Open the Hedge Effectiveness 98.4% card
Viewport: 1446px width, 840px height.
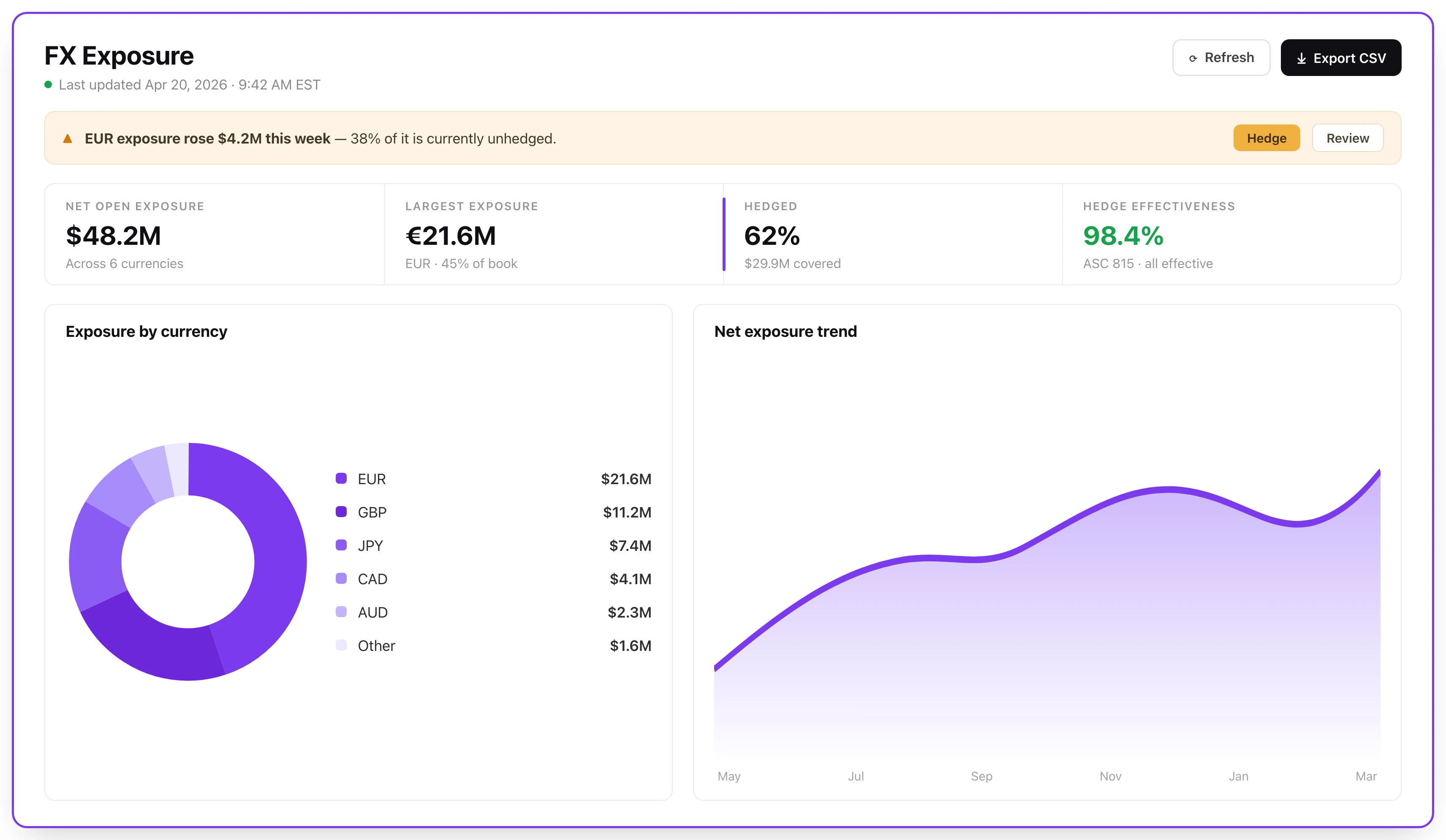tap(1231, 235)
